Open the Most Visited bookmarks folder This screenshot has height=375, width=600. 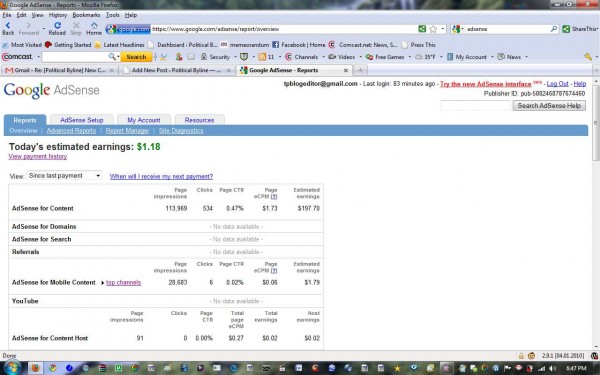pyautogui.click(x=22, y=45)
